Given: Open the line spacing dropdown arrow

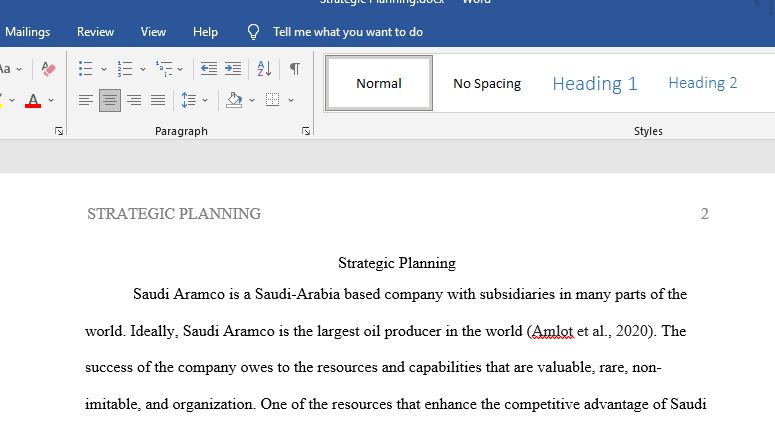Looking at the screenshot, I should click(x=205, y=100).
